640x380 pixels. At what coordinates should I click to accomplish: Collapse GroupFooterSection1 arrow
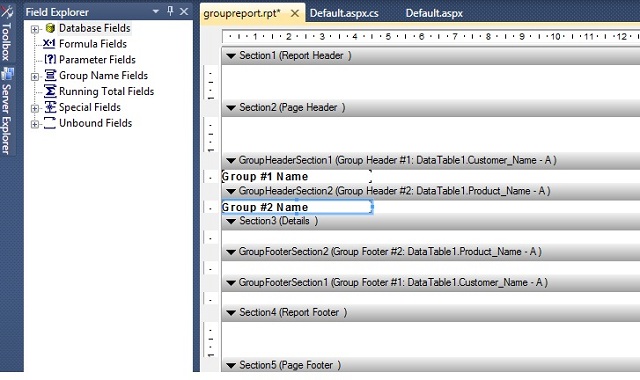tap(231, 282)
